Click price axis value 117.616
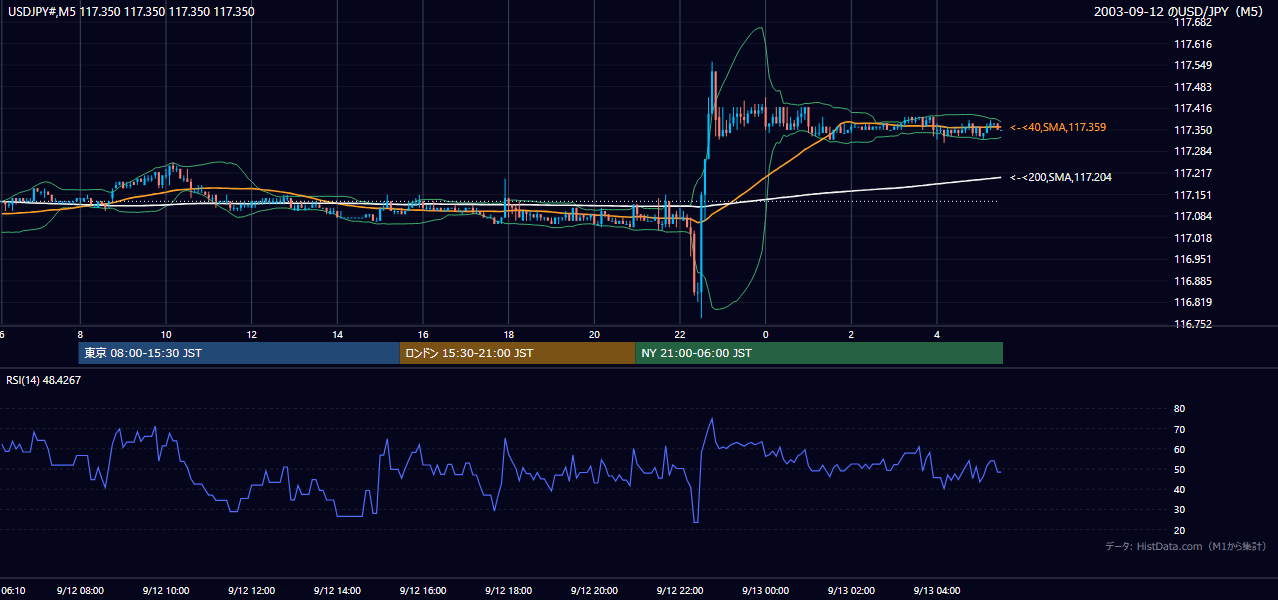 [1192, 44]
